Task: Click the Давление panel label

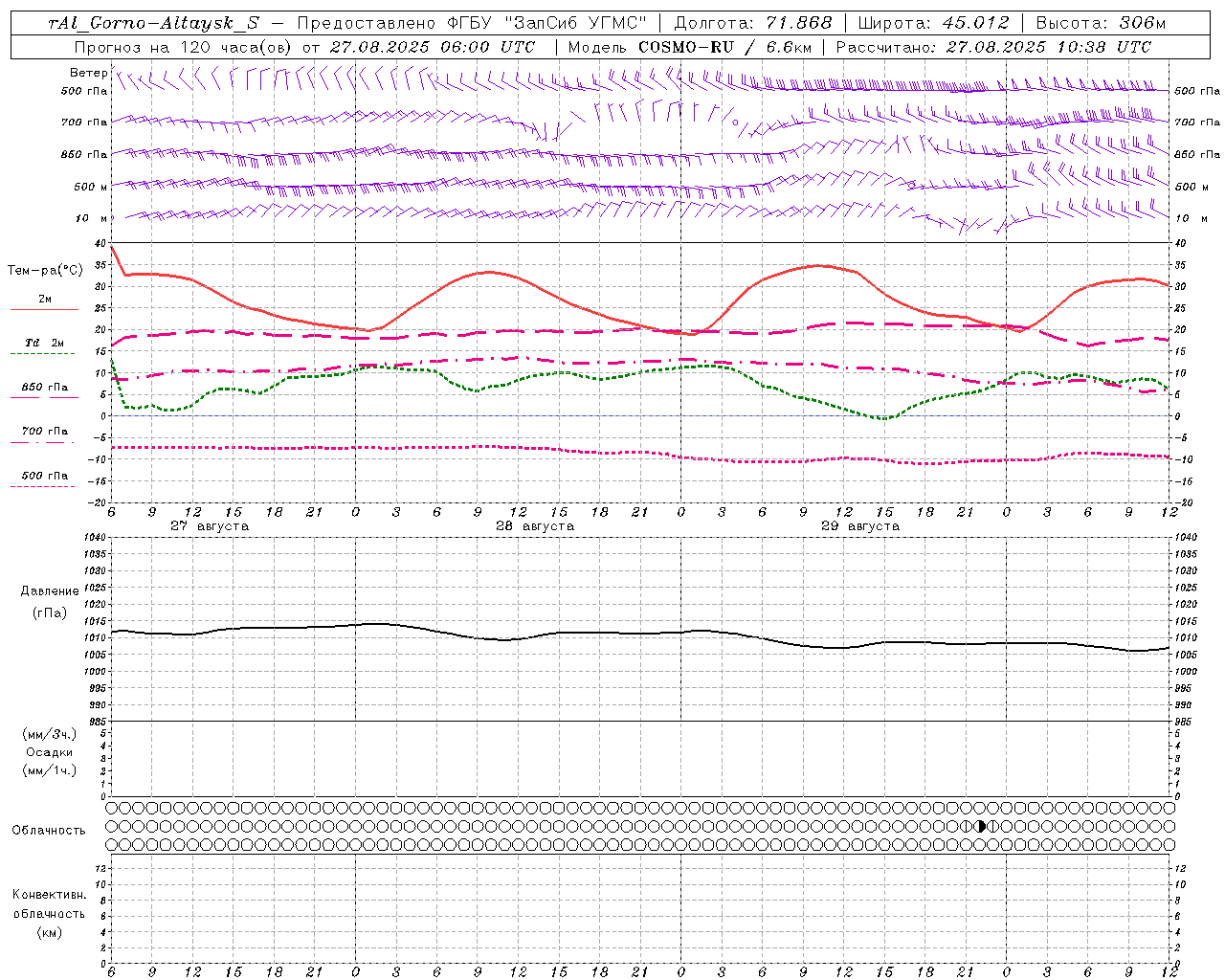Action: [50, 591]
